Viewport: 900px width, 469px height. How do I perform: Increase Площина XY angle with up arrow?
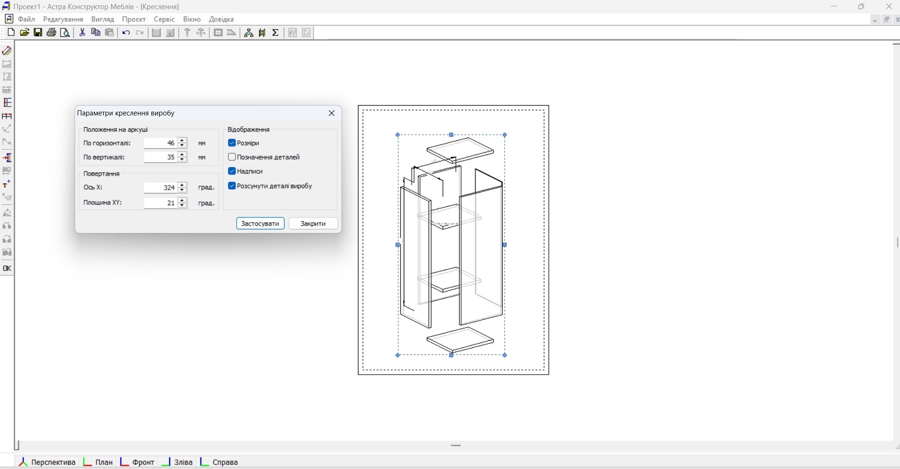tap(182, 200)
